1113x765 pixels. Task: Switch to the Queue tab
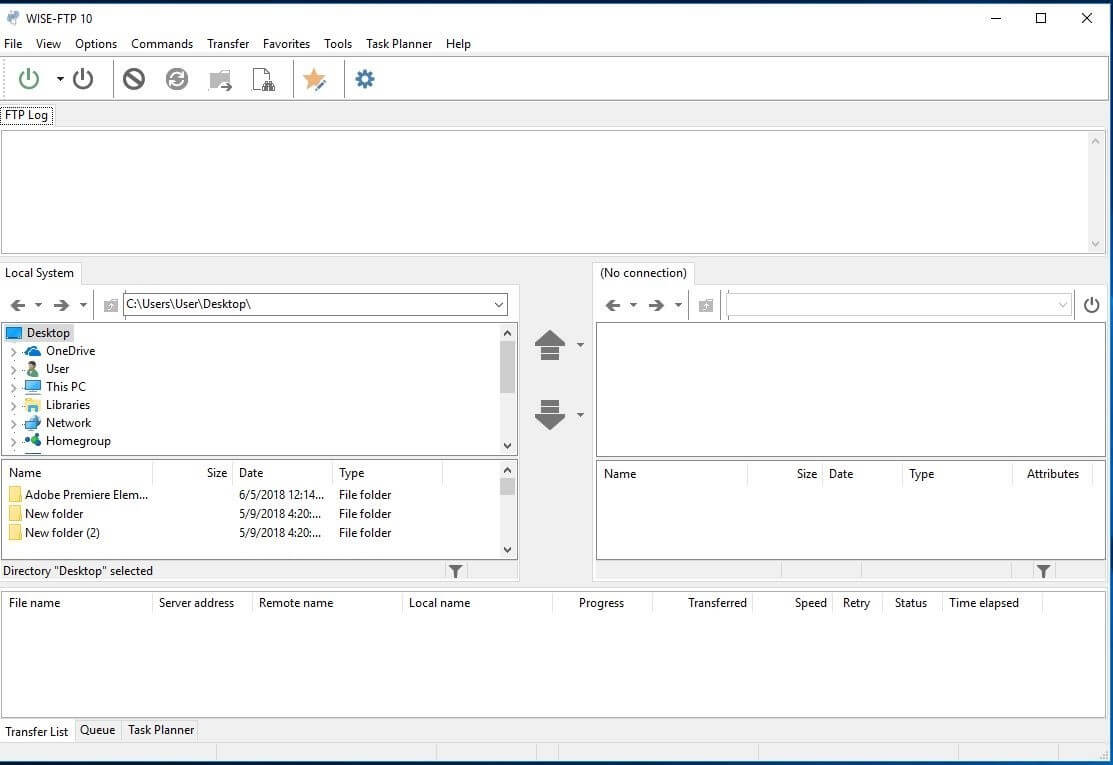pyautogui.click(x=97, y=730)
